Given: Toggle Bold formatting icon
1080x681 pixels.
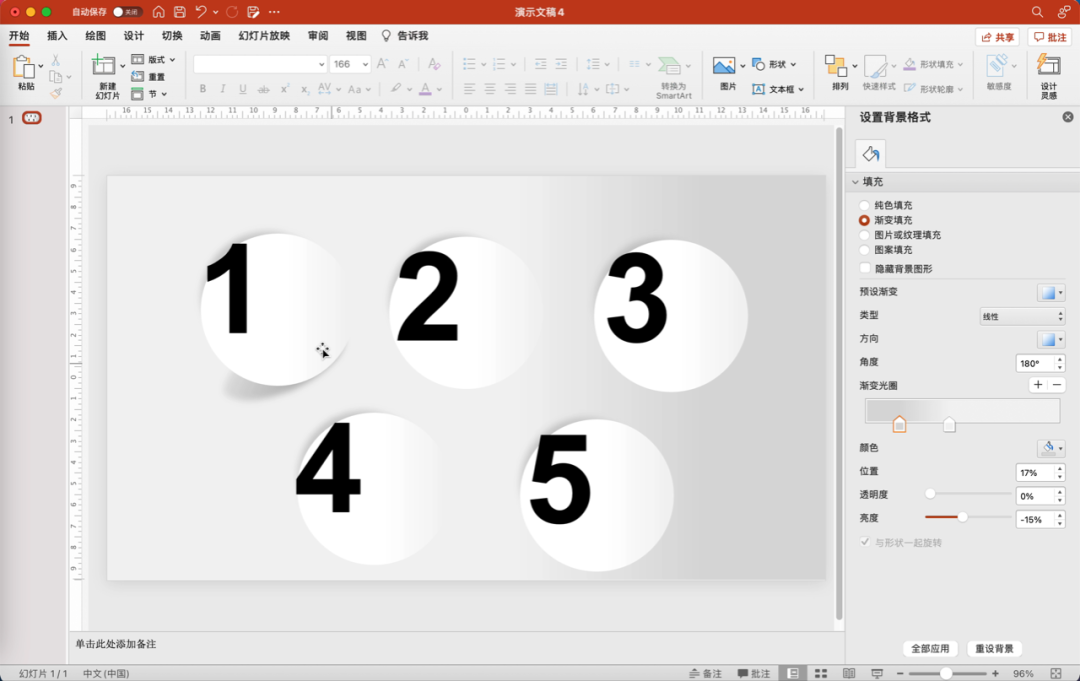Looking at the screenshot, I should point(202,89).
